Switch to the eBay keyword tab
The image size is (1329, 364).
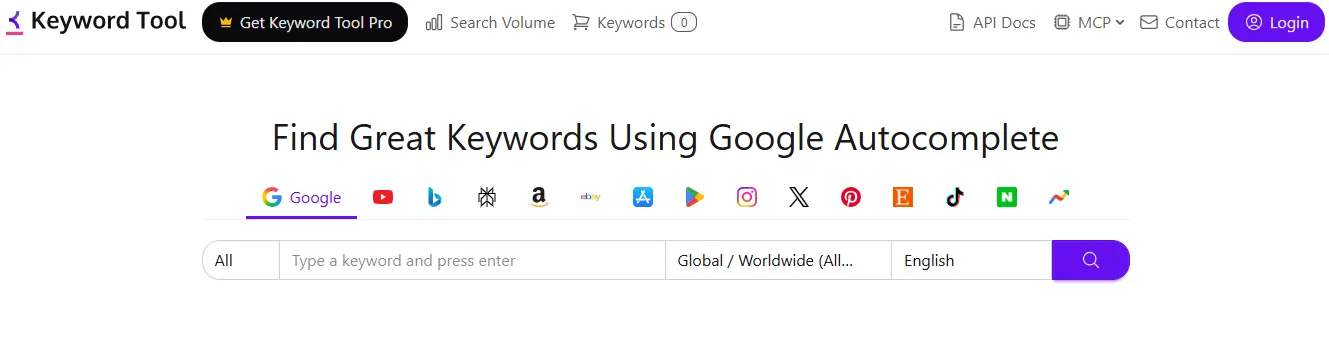point(591,198)
